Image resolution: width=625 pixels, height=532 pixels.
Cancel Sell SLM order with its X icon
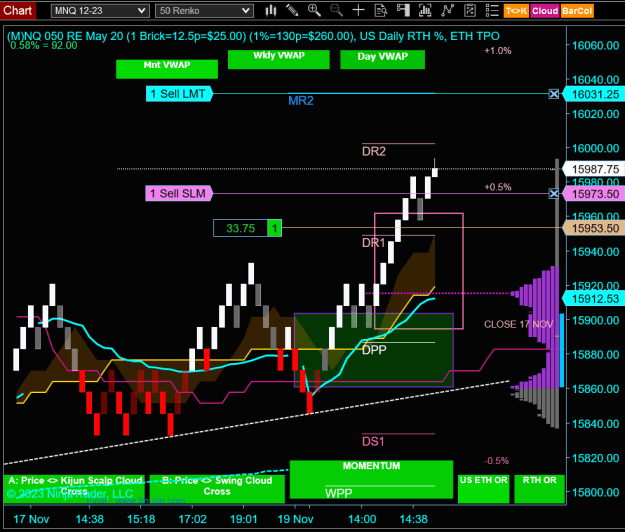coord(554,194)
